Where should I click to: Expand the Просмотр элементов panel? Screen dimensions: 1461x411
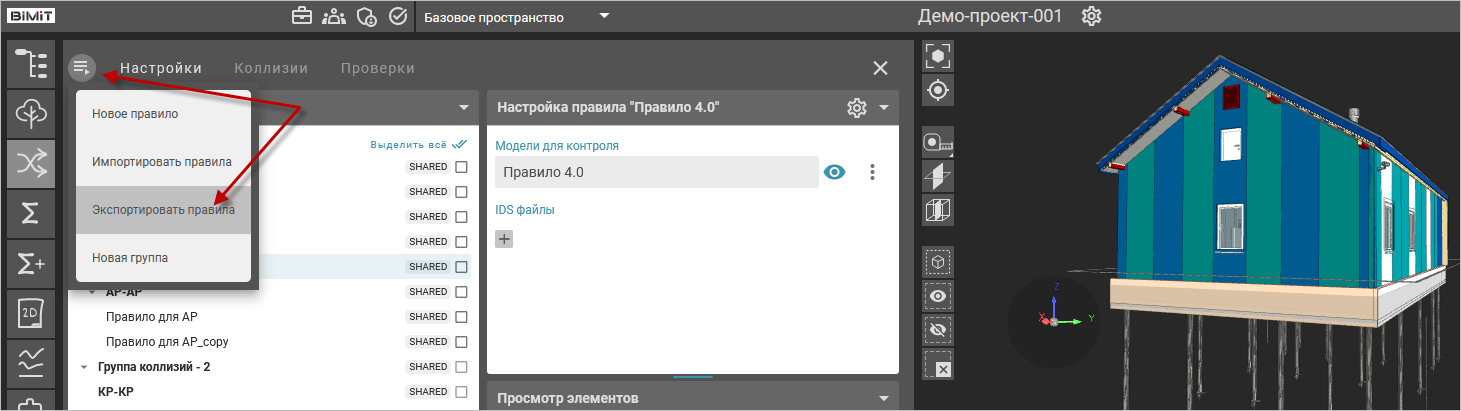point(883,399)
